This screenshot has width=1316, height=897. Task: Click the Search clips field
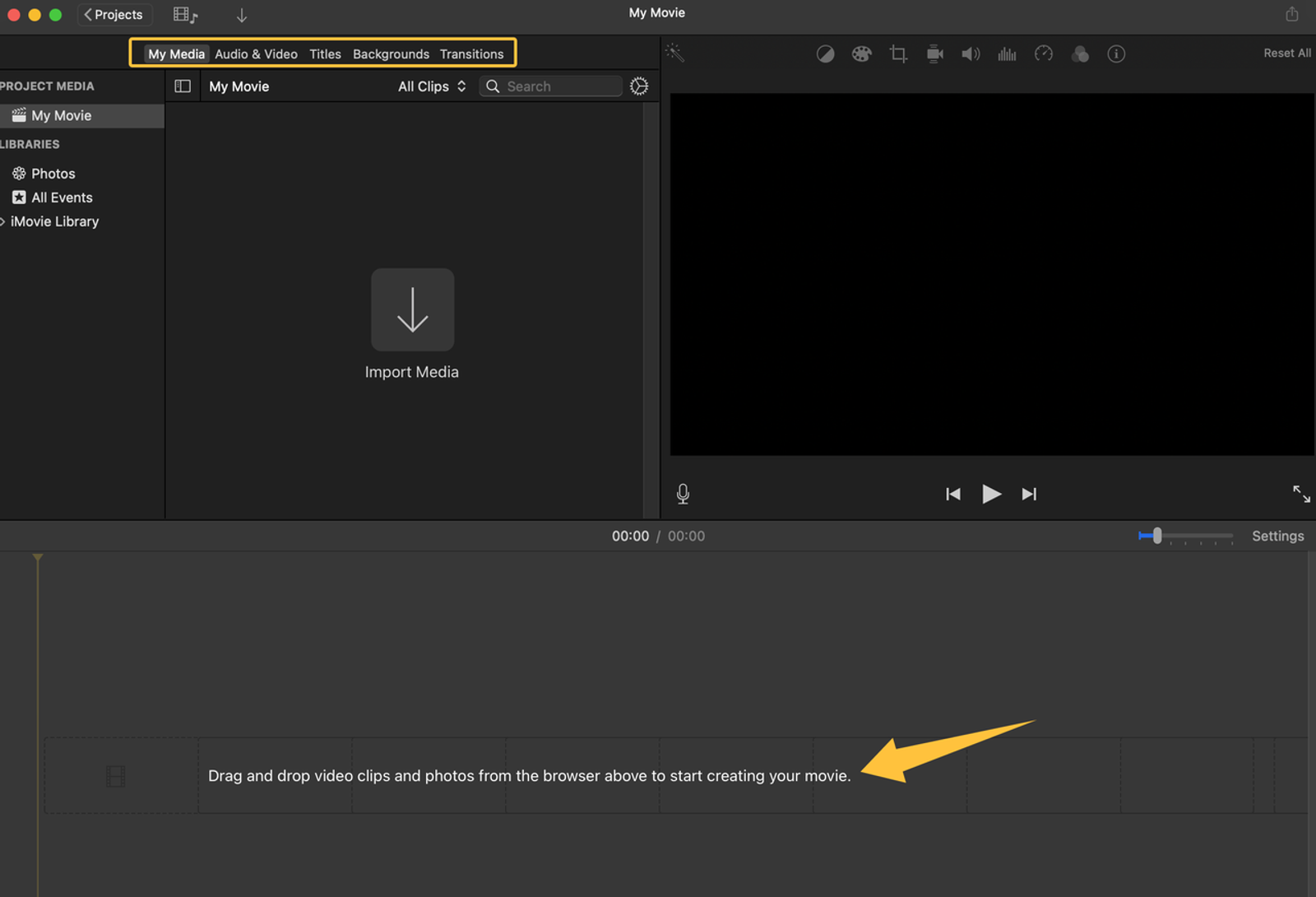[550, 86]
